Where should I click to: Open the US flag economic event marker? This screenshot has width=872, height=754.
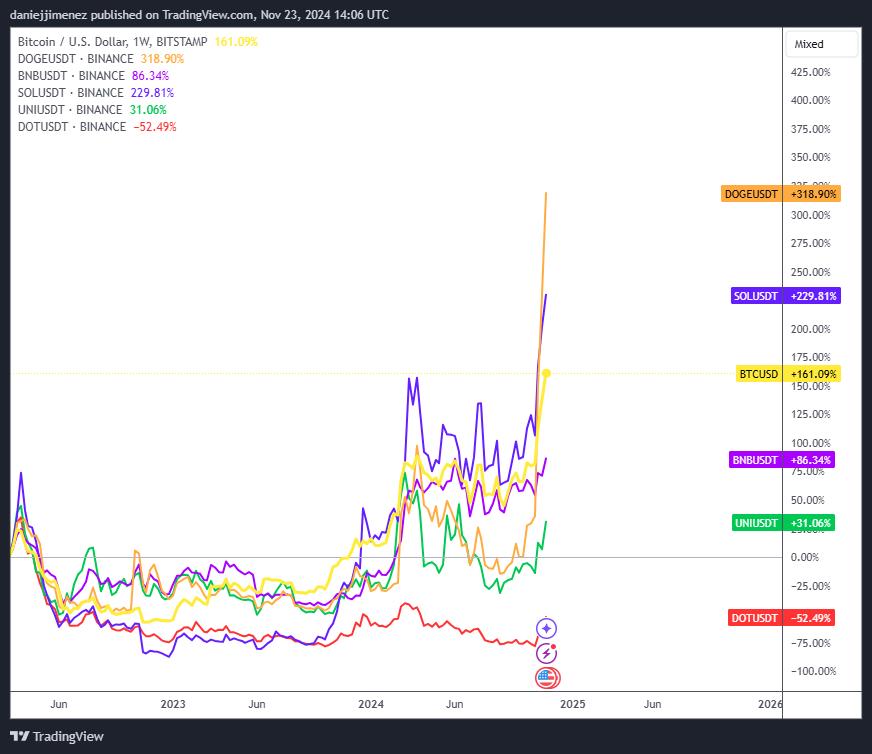click(x=547, y=678)
